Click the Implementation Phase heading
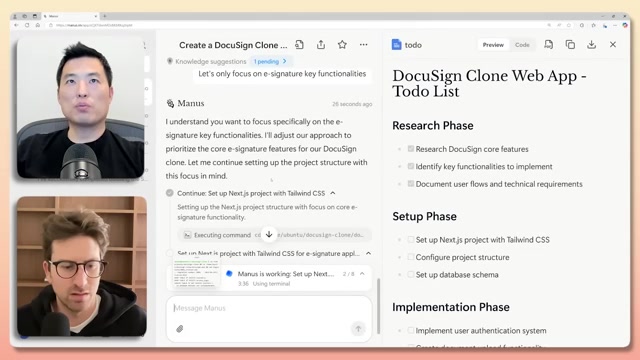640x360 pixels. click(x=451, y=307)
